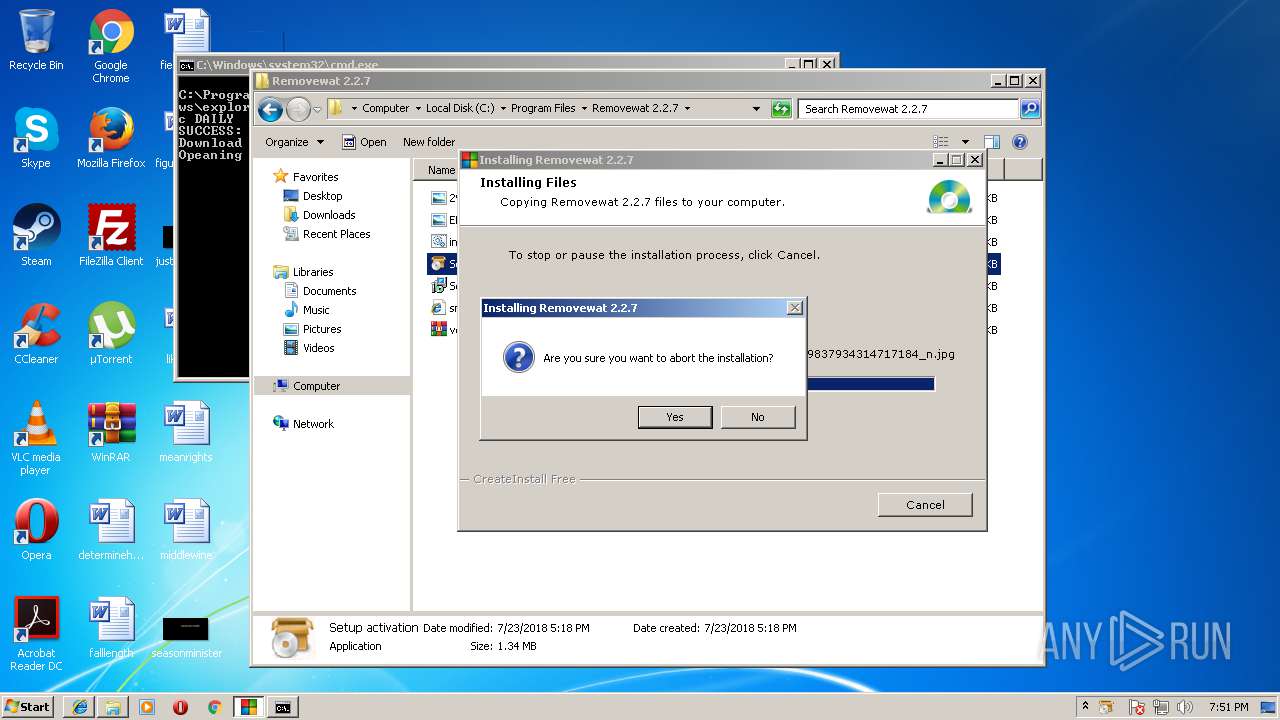Open µTorrent desktop icon

coord(111,334)
